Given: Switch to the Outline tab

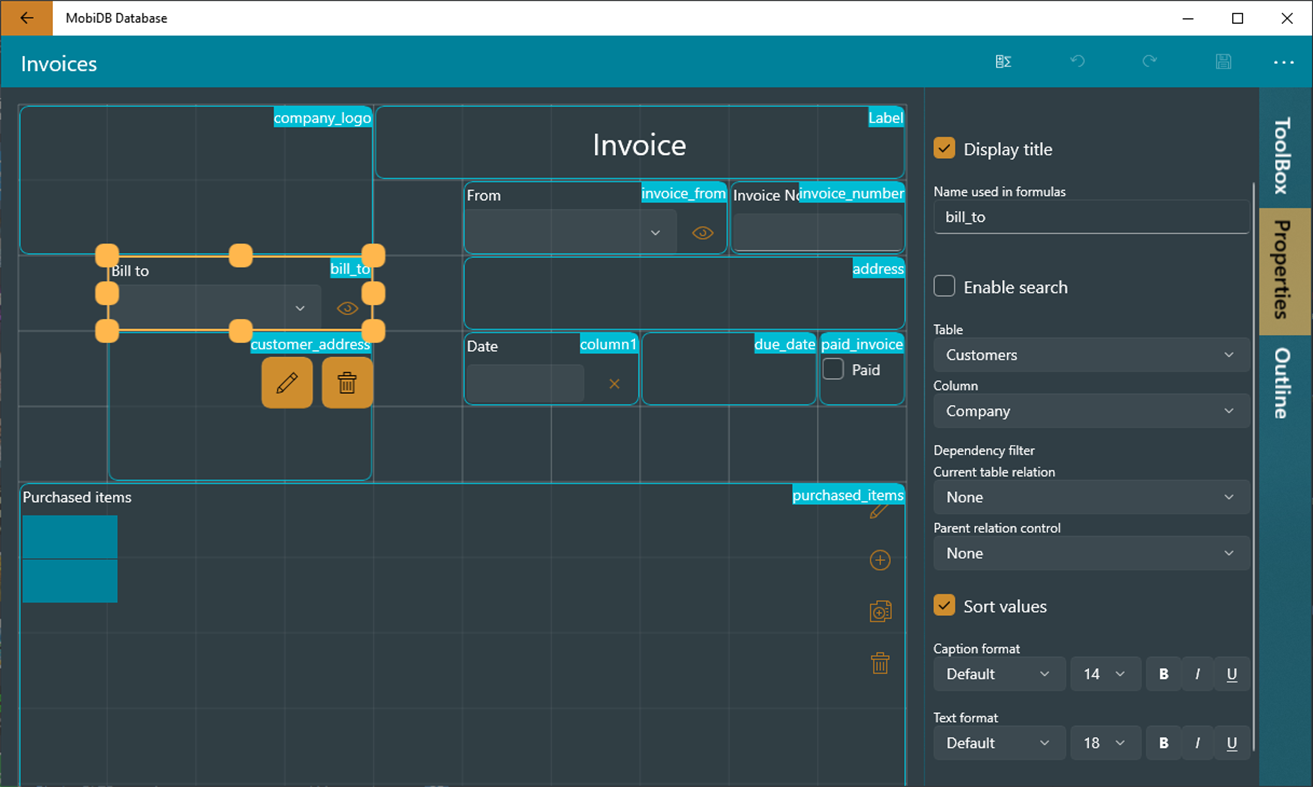Looking at the screenshot, I should (x=1284, y=383).
